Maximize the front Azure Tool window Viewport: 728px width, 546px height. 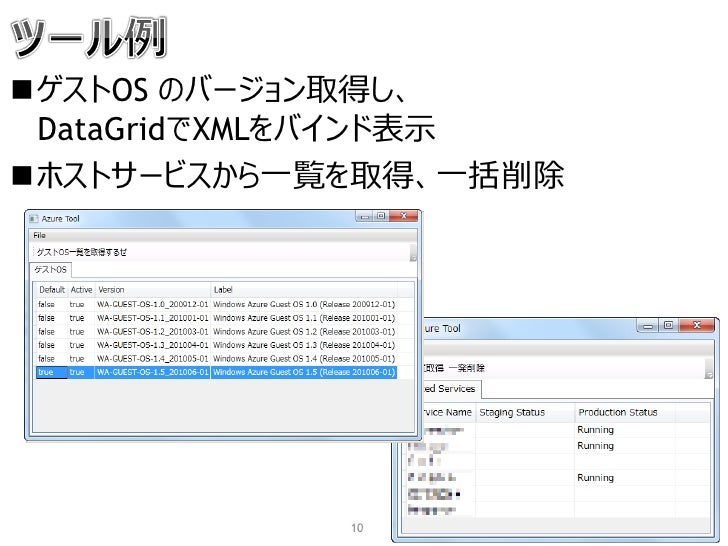(381, 216)
